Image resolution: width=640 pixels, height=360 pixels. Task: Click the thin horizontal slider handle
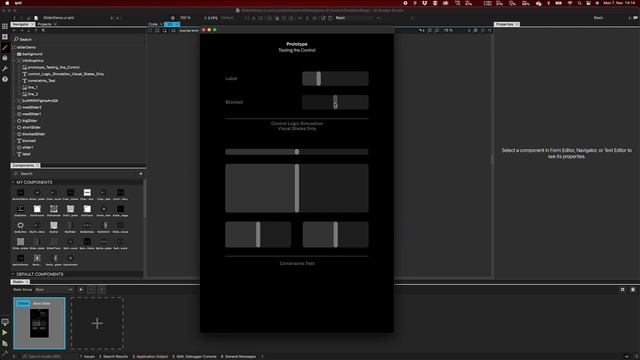[x=297, y=152]
